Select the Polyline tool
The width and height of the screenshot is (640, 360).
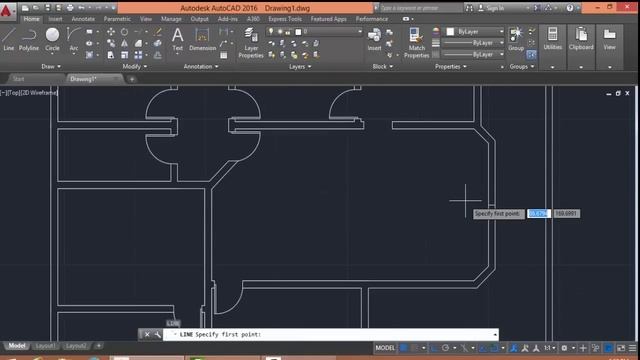(x=29, y=39)
